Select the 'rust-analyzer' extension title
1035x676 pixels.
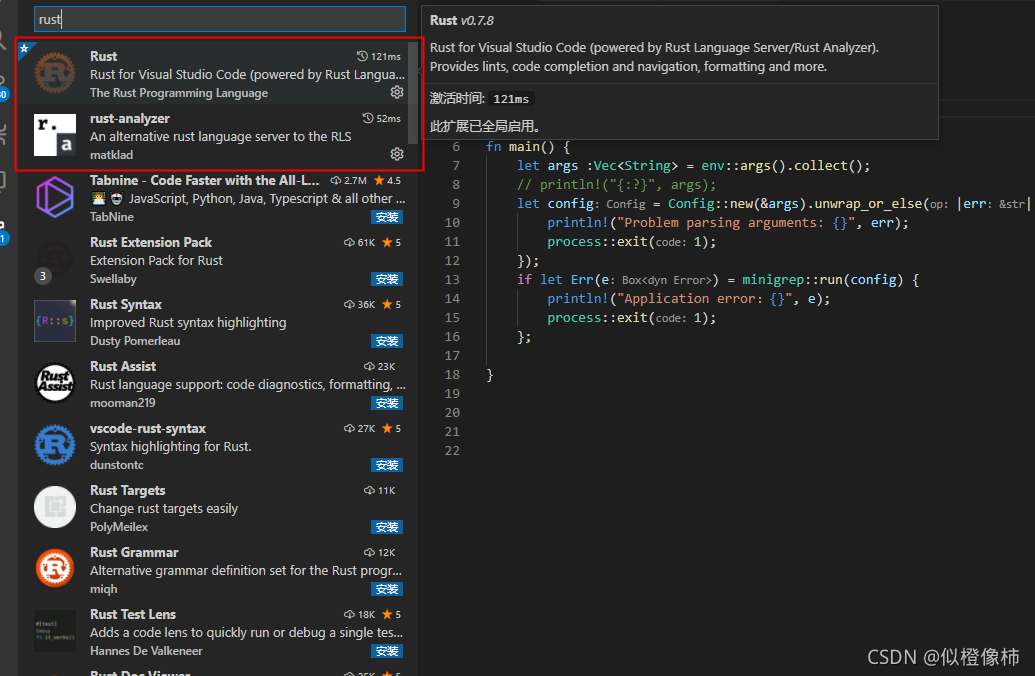click(130, 118)
